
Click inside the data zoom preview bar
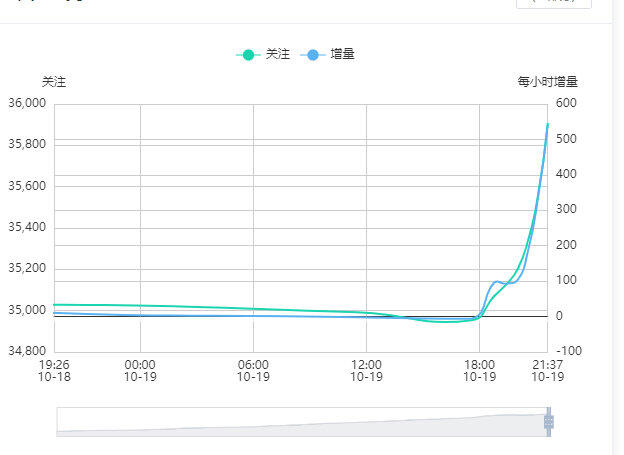click(x=302, y=422)
